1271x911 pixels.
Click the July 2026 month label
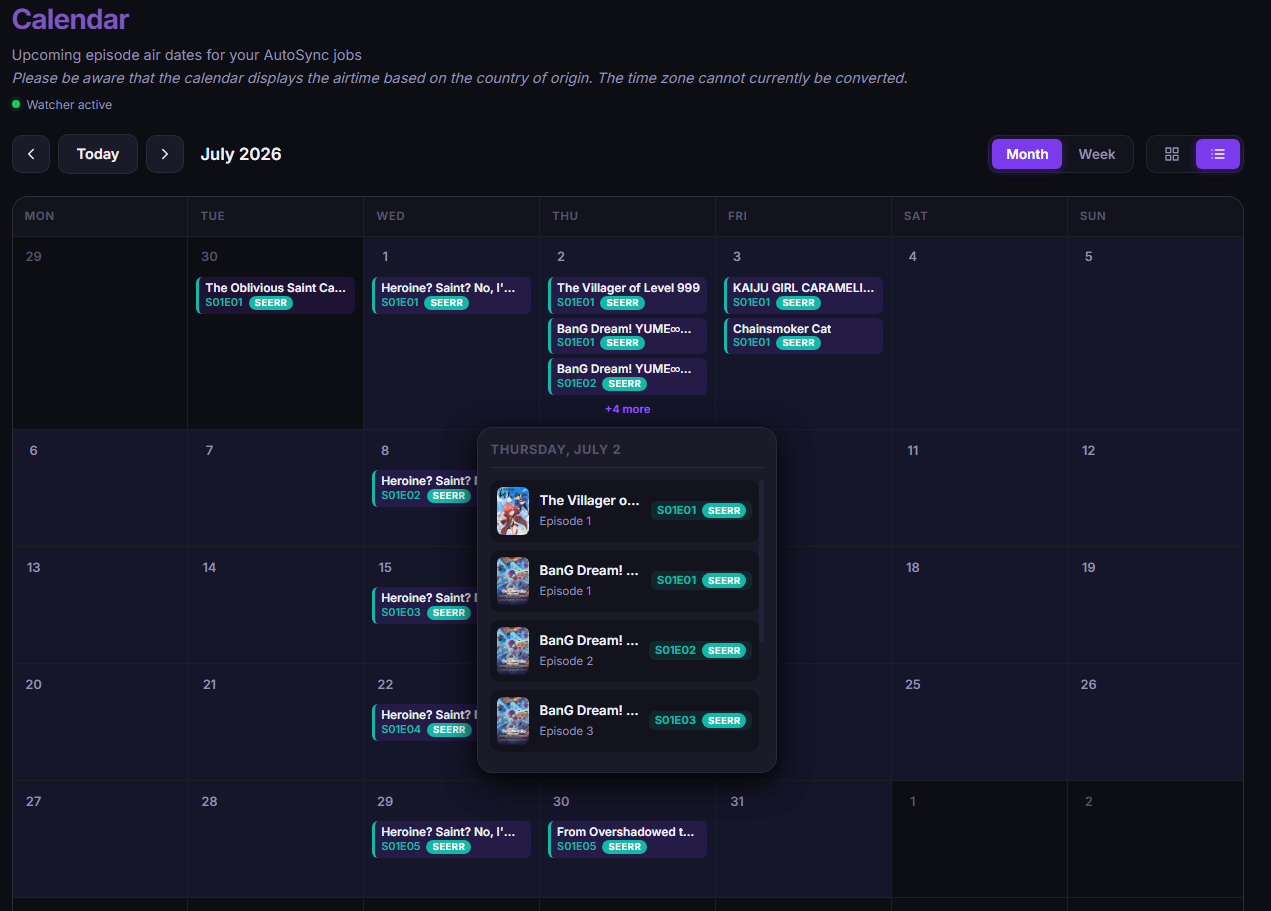click(241, 154)
